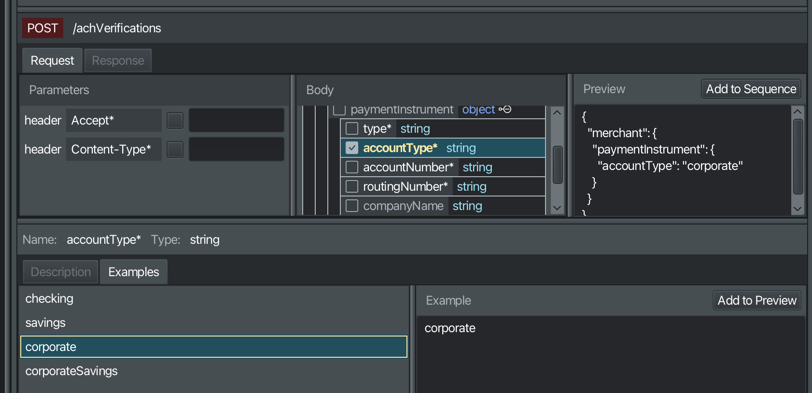This screenshot has height=393, width=812.
Task: Focus the Content-Type header value field
Action: click(x=236, y=150)
